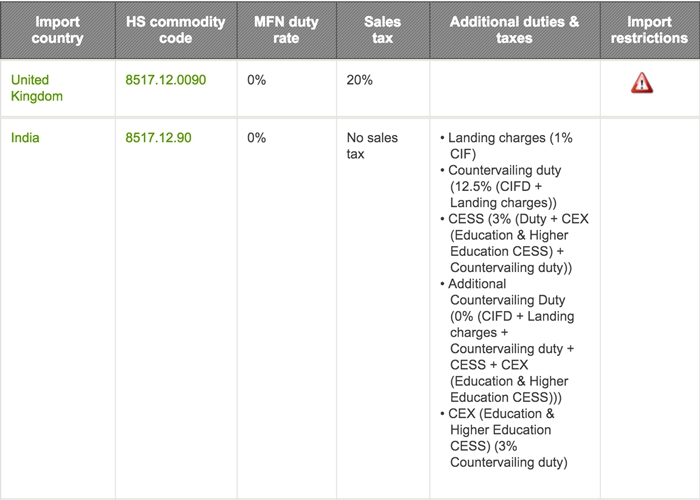Click the Import country column header

pyautogui.click(x=57, y=30)
